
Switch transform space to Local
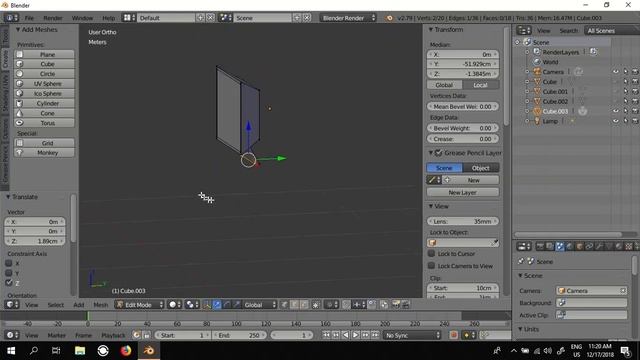tap(480, 85)
